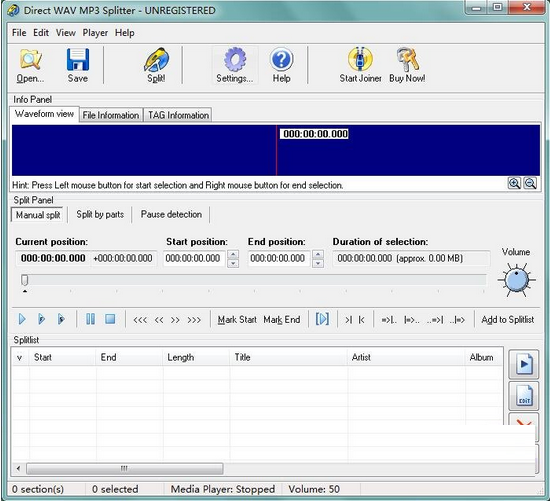The height and width of the screenshot is (501, 550).
Task: Click the |=>.. playback icon
Action: tap(411, 320)
